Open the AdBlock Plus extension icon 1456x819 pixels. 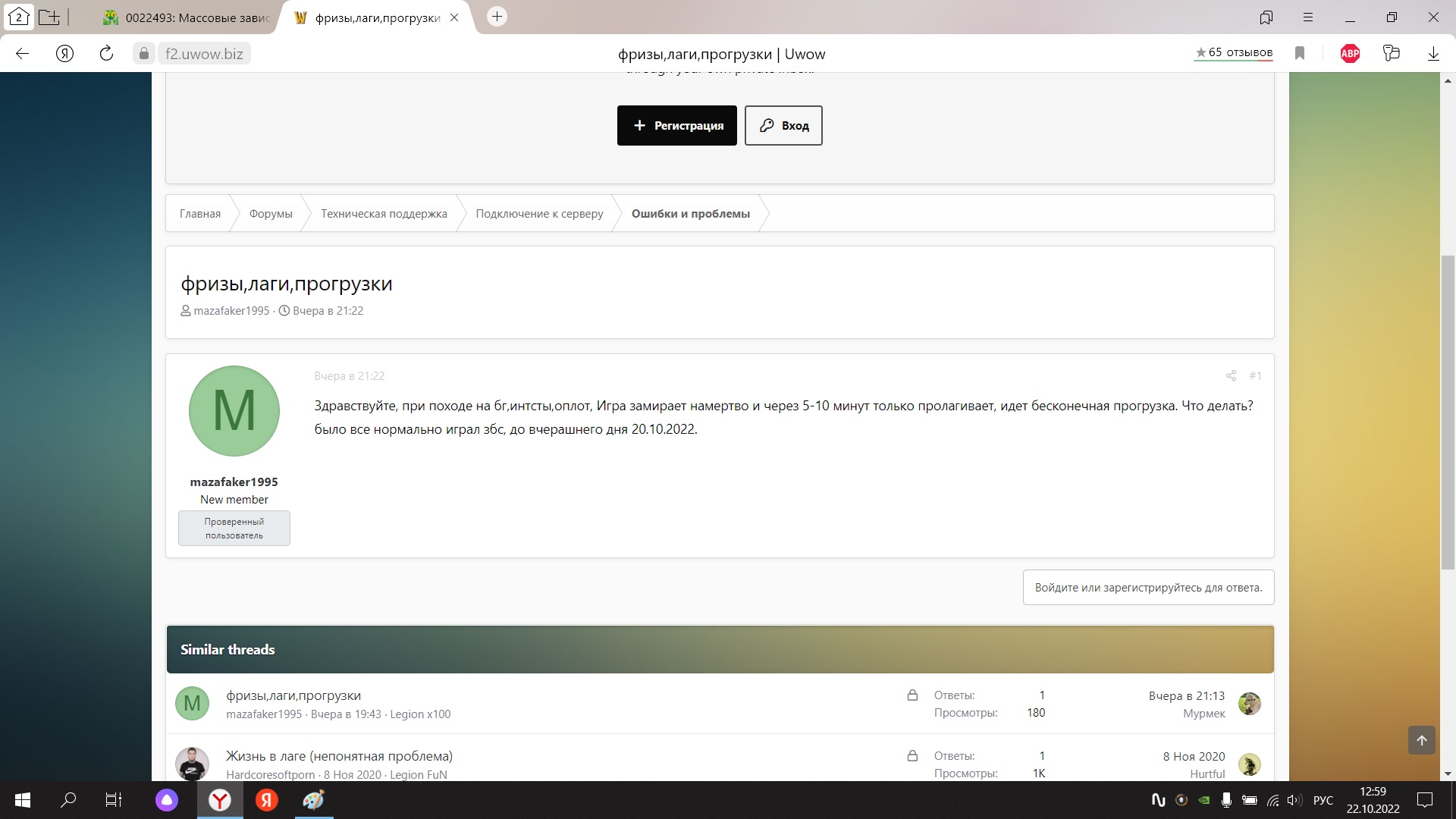coord(1350,54)
